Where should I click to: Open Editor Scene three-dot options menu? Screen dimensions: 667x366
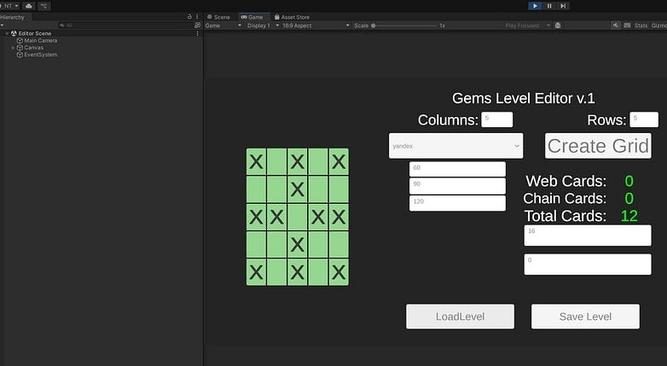[197, 33]
